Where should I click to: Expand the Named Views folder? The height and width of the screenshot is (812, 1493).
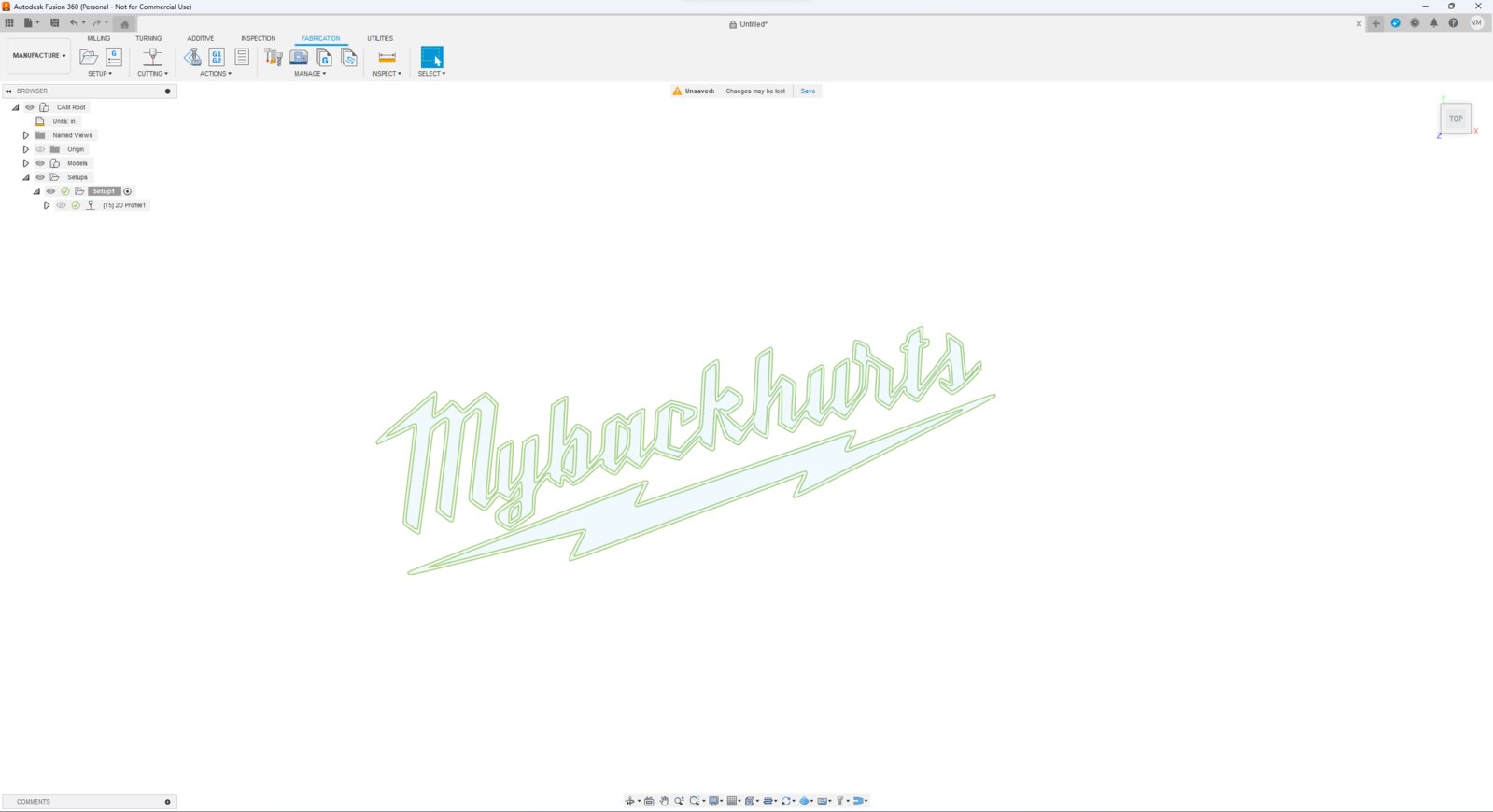(25, 135)
